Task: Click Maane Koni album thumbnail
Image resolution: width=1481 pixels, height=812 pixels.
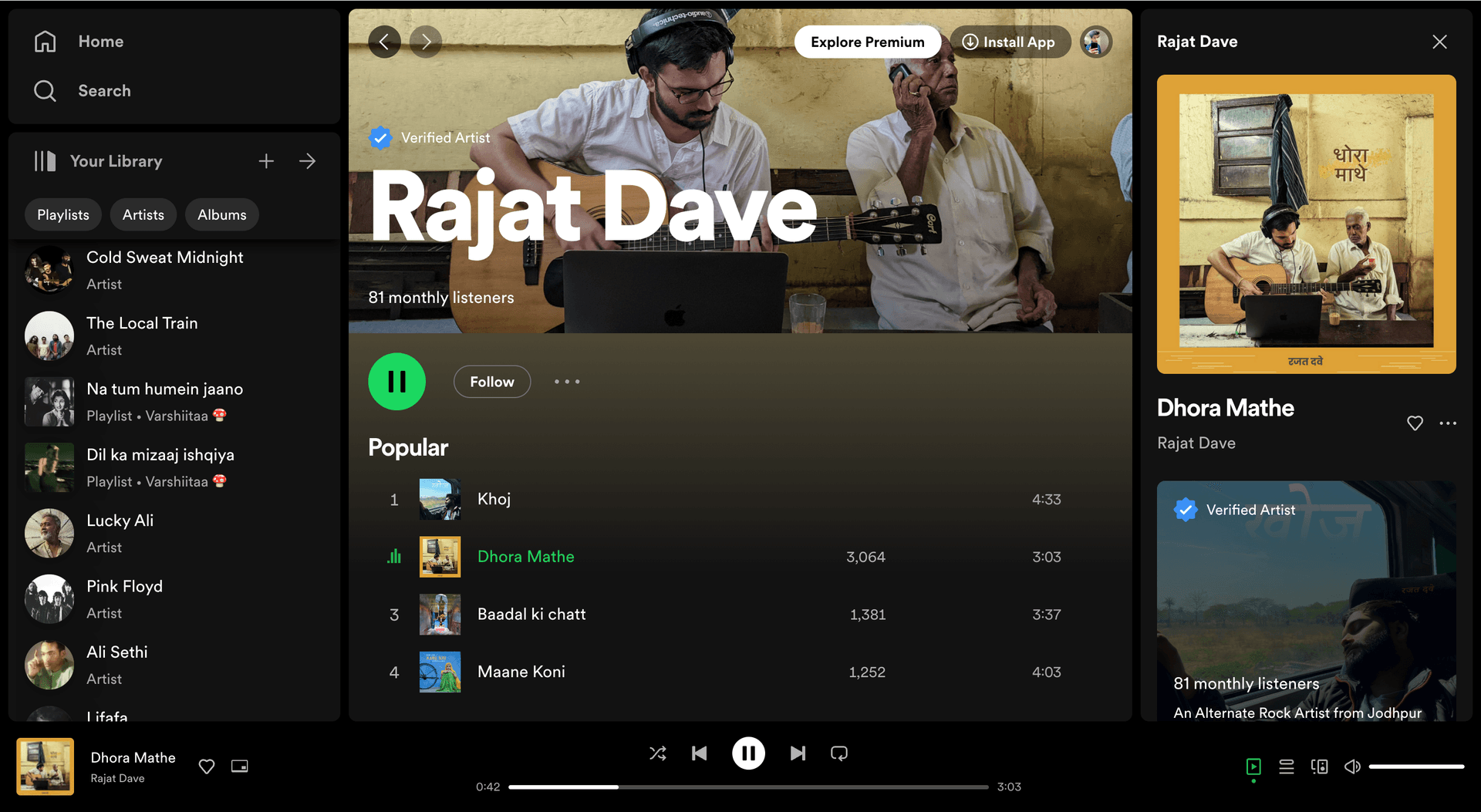Action: (440, 672)
